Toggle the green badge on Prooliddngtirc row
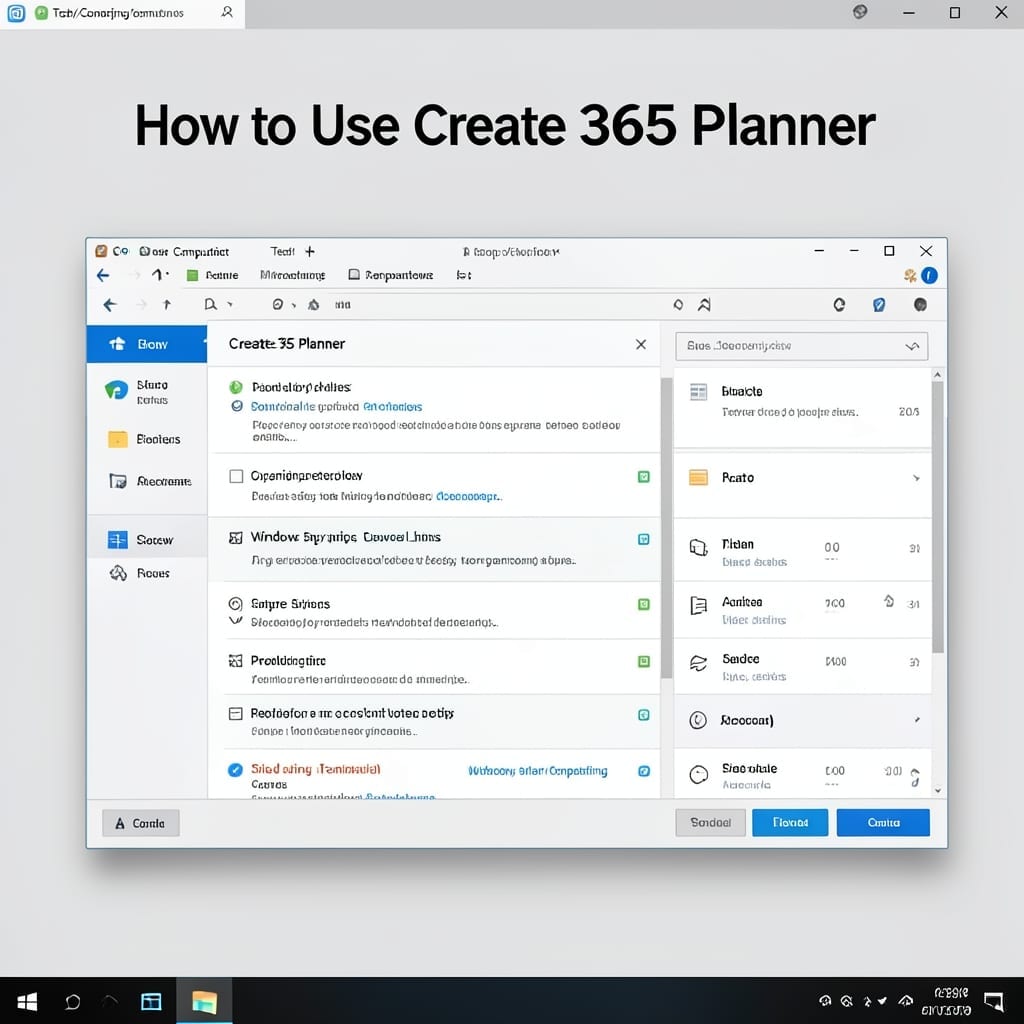 (643, 662)
